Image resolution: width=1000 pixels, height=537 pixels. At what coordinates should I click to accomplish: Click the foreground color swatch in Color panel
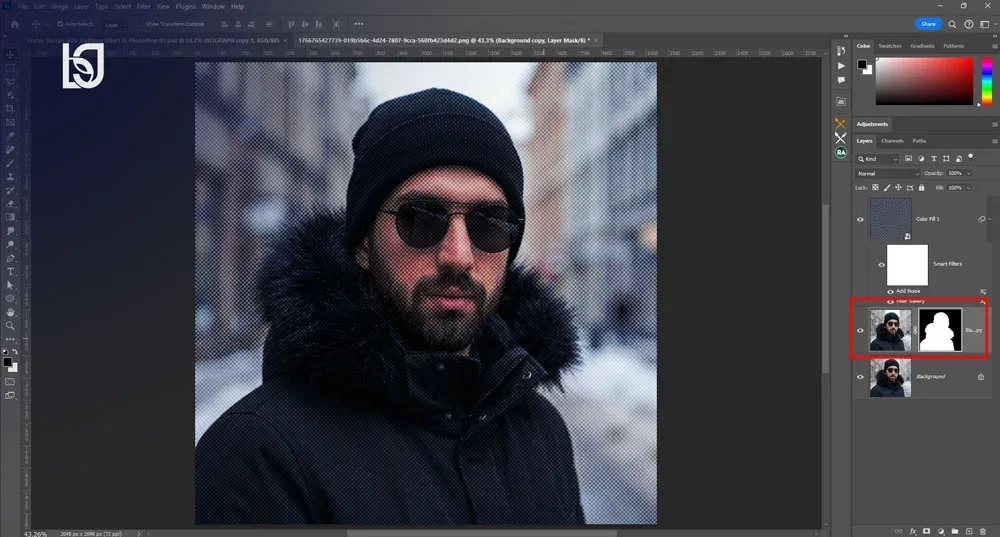862,64
